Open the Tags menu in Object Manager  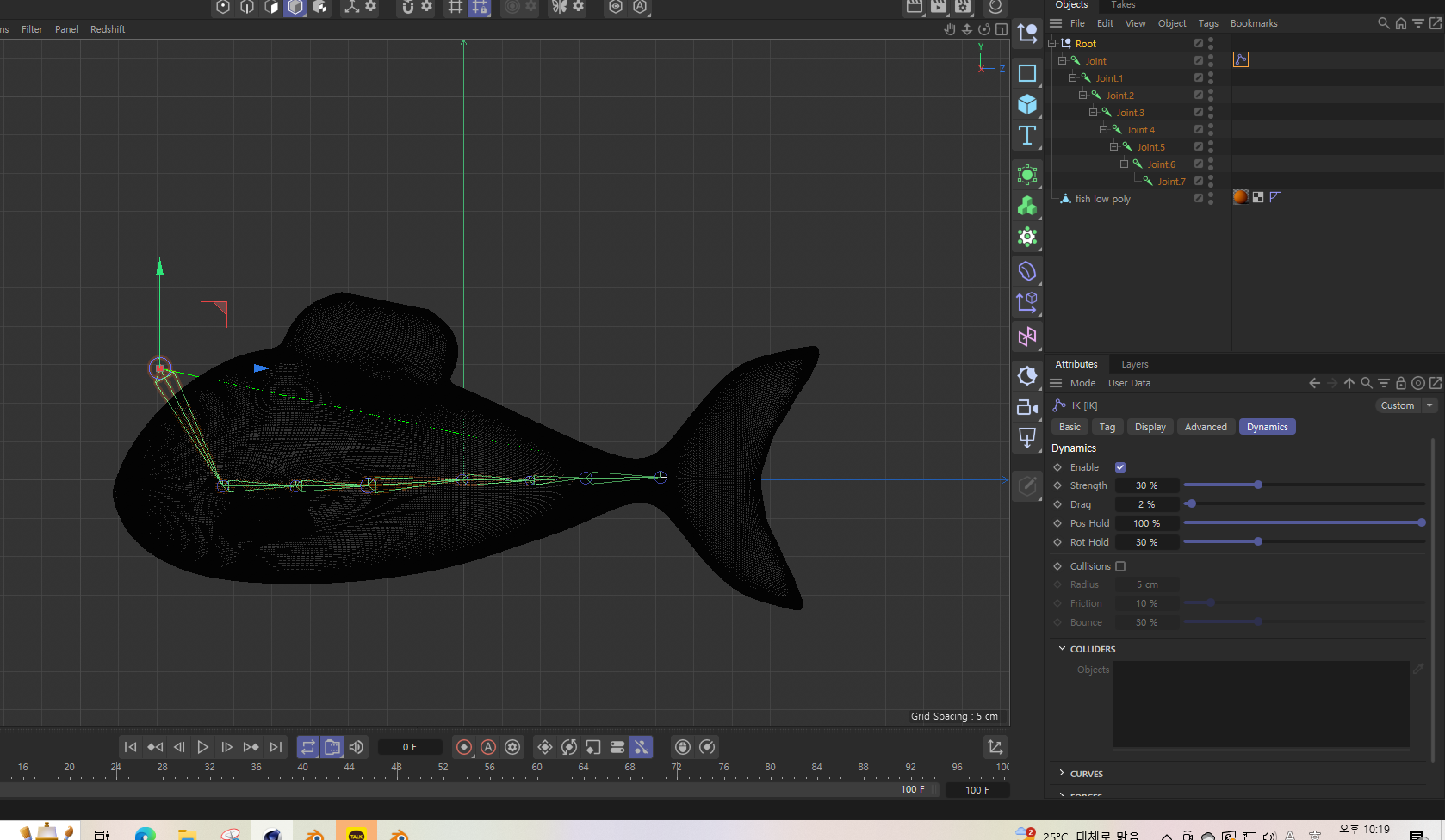point(1208,23)
